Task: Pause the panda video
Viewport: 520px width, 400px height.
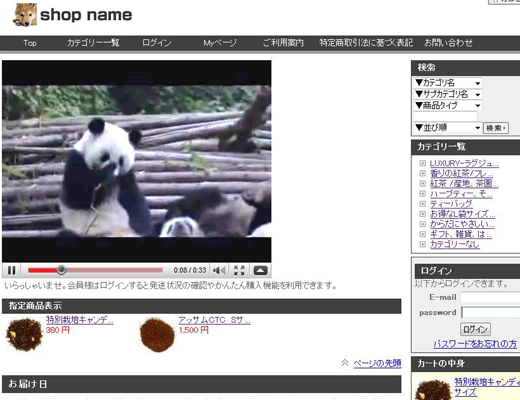Action: click(x=12, y=270)
